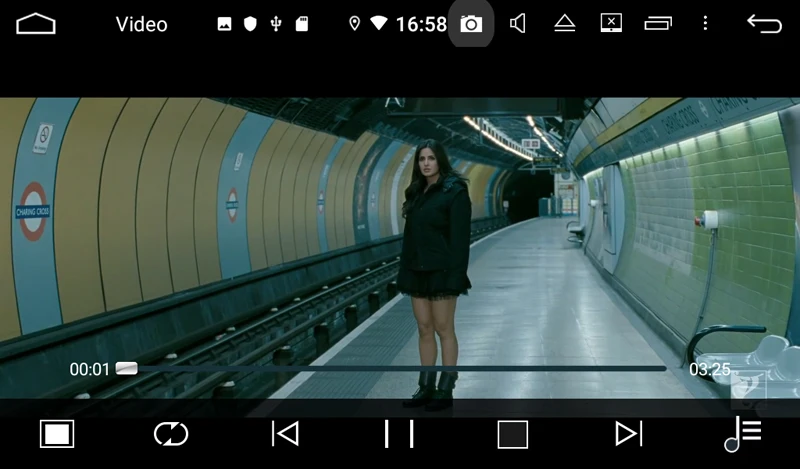
Task: Tap the USB connection status icon
Action: pyautogui.click(x=276, y=24)
